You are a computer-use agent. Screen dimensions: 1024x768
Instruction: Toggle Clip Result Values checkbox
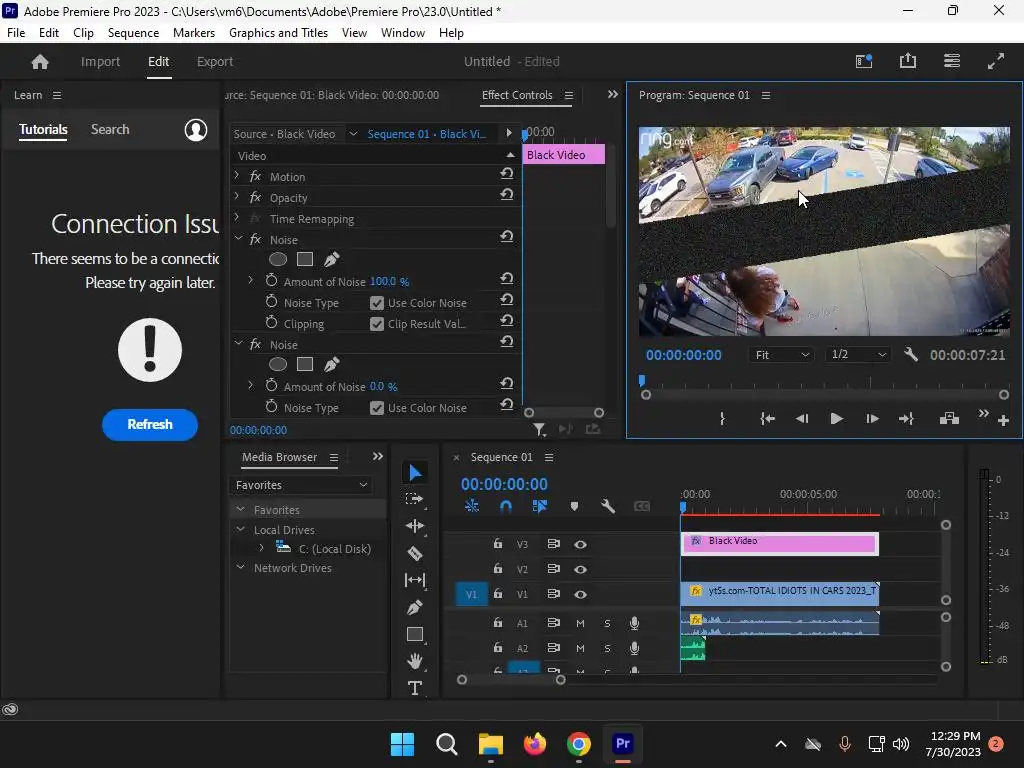click(x=377, y=324)
